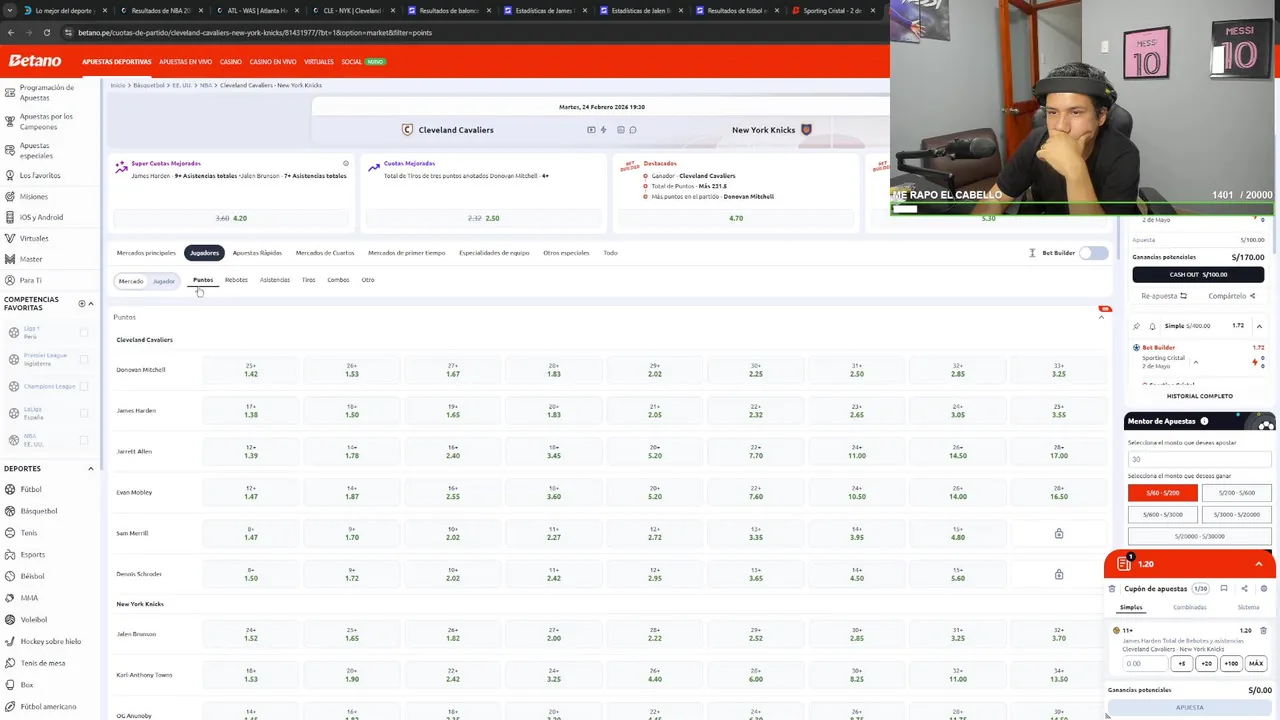The image size is (1280, 720).
Task: Click the bell icon beside Simple bet
Action: [x=1152, y=326]
